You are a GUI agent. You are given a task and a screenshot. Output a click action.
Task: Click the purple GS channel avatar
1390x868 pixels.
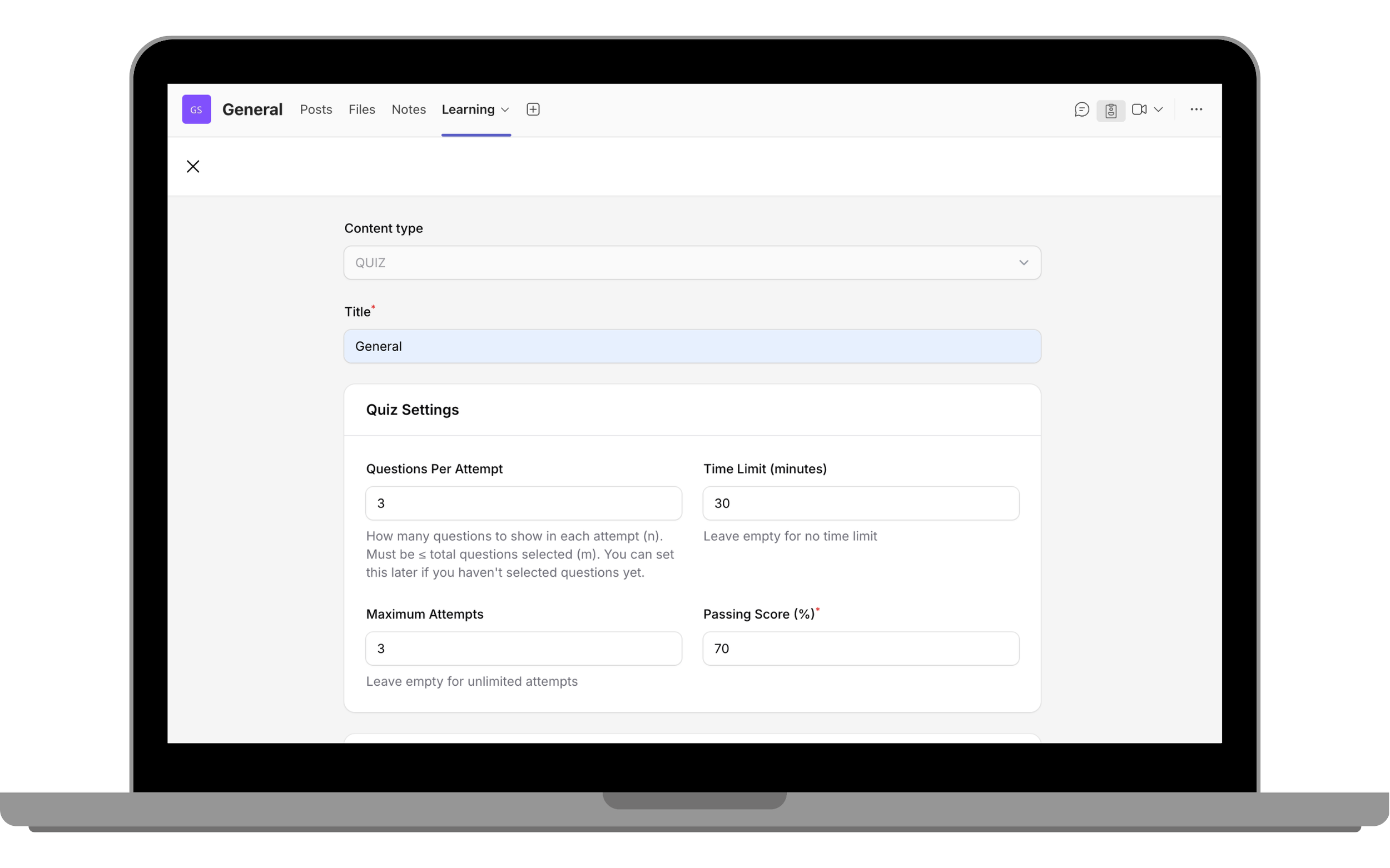(x=196, y=109)
